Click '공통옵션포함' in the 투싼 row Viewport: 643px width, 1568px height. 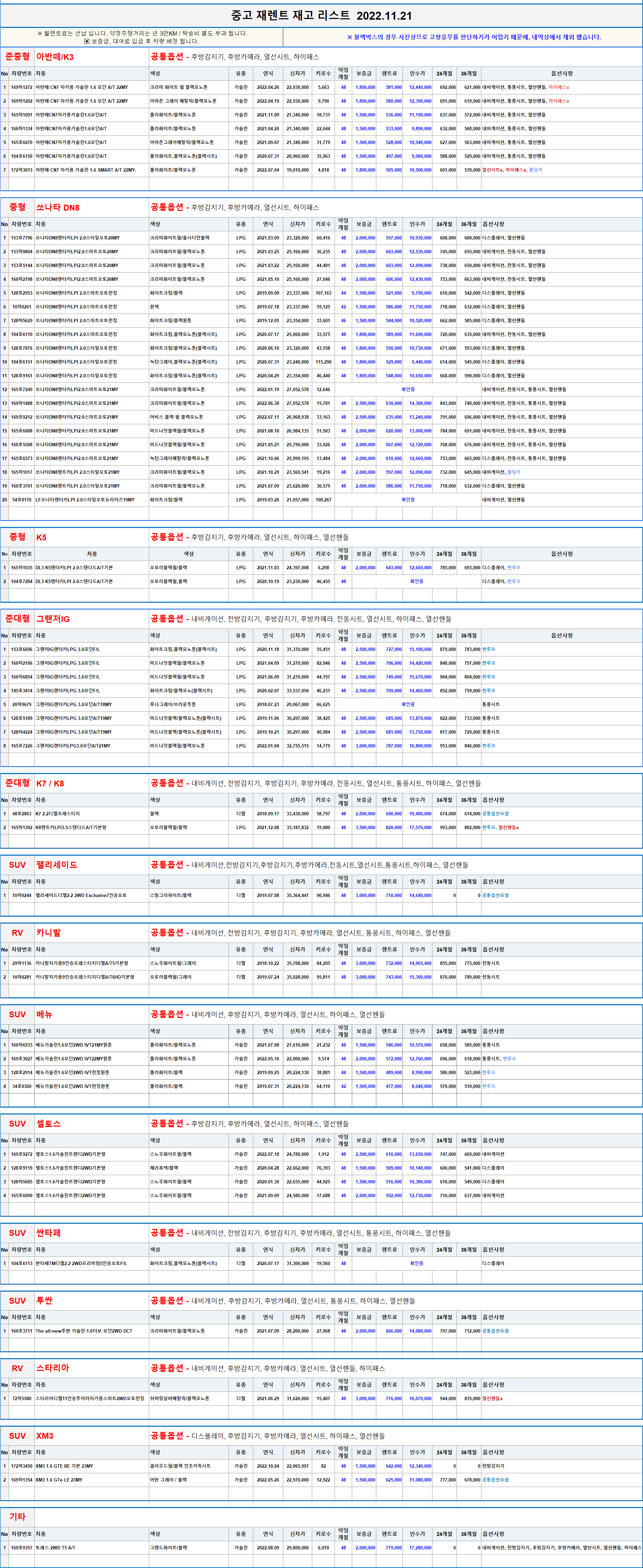coord(496,1331)
